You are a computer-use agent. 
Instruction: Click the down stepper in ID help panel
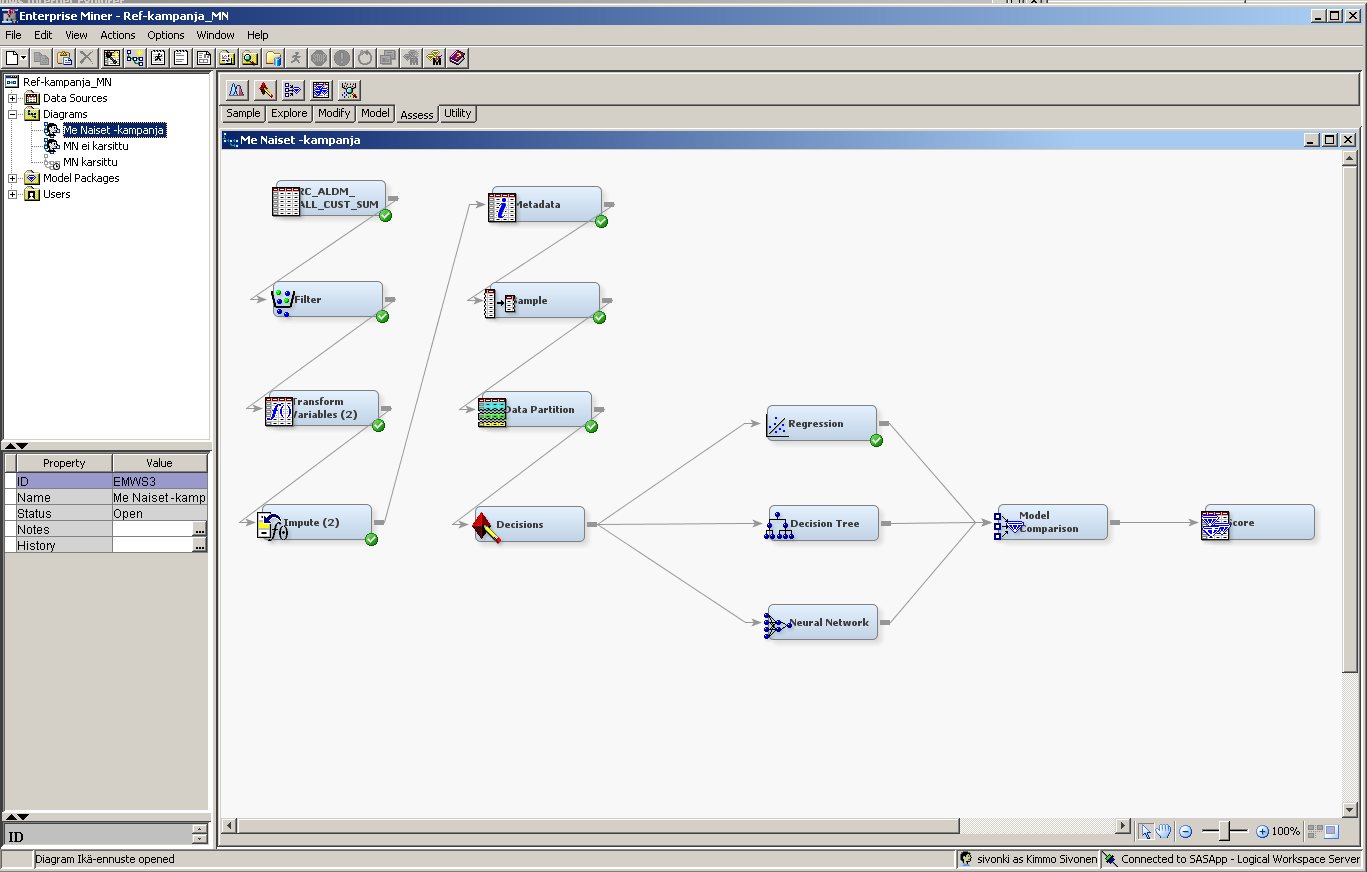click(200, 839)
